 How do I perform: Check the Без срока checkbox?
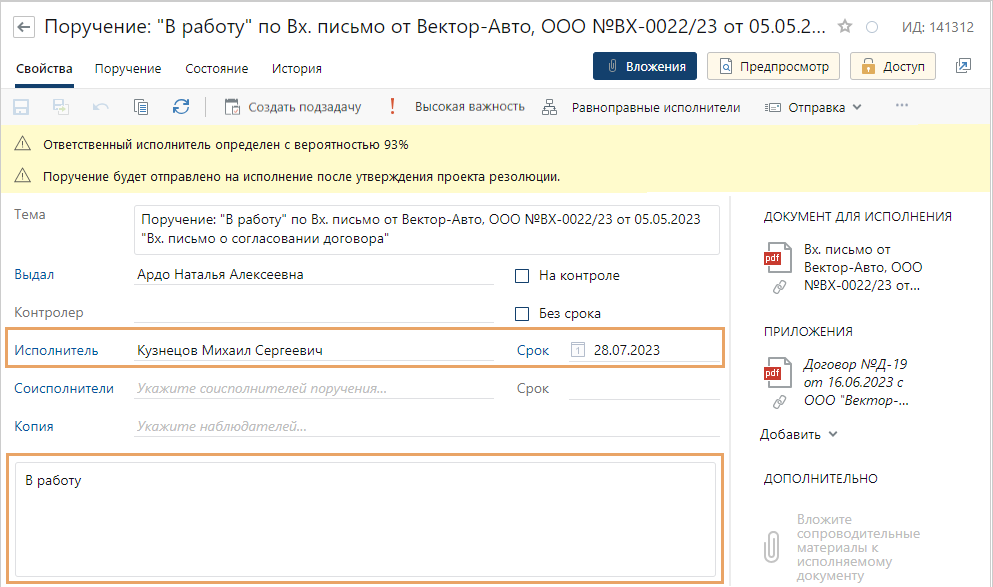(x=521, y=314)
